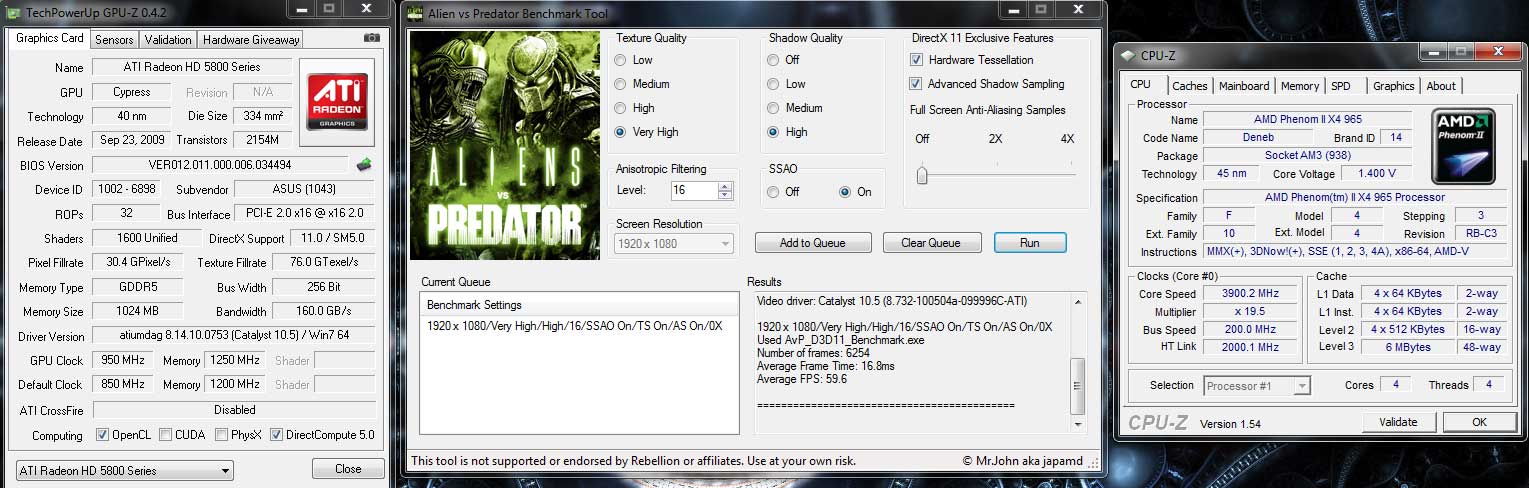Open the Graphics tab in CPU-Z

click(x=1393, y=86)
